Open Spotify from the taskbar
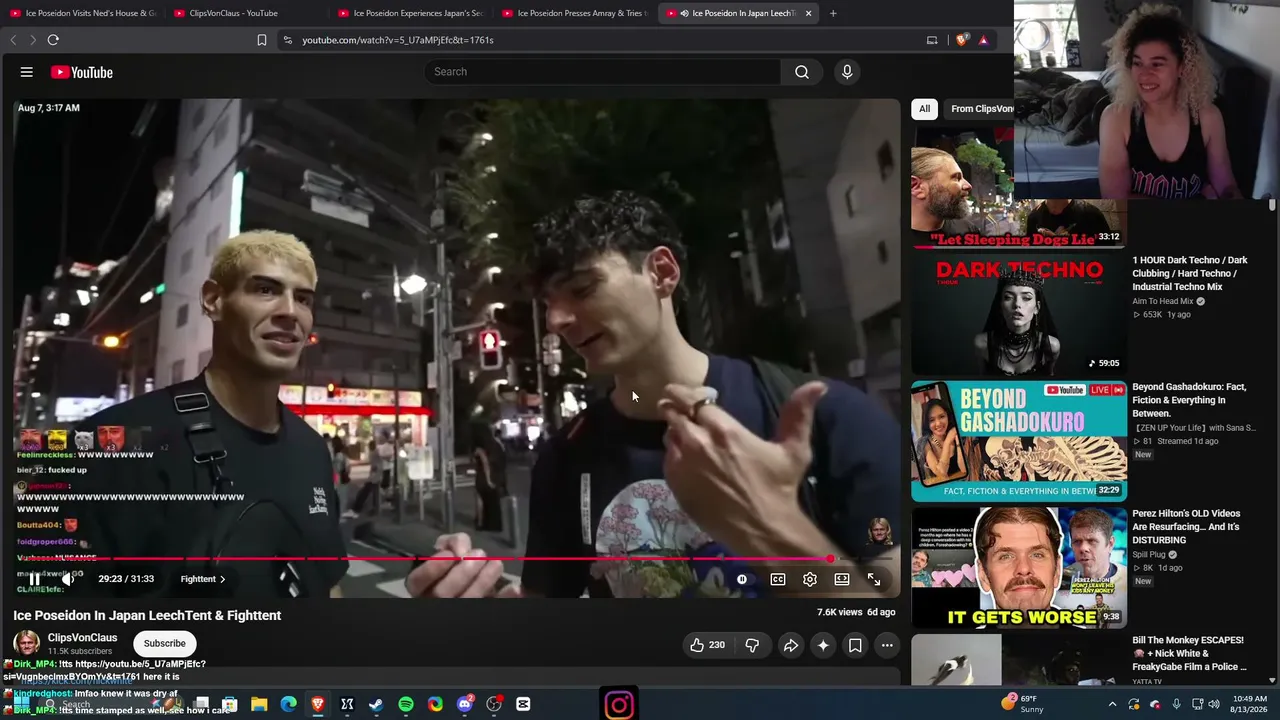 (406, 704)
